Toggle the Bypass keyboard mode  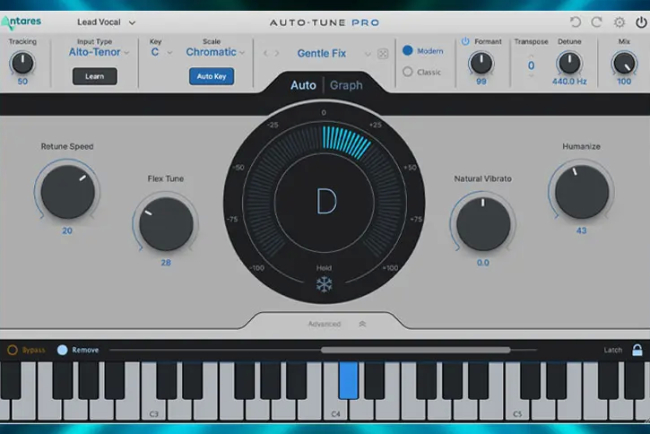click(x=12, y=350)
